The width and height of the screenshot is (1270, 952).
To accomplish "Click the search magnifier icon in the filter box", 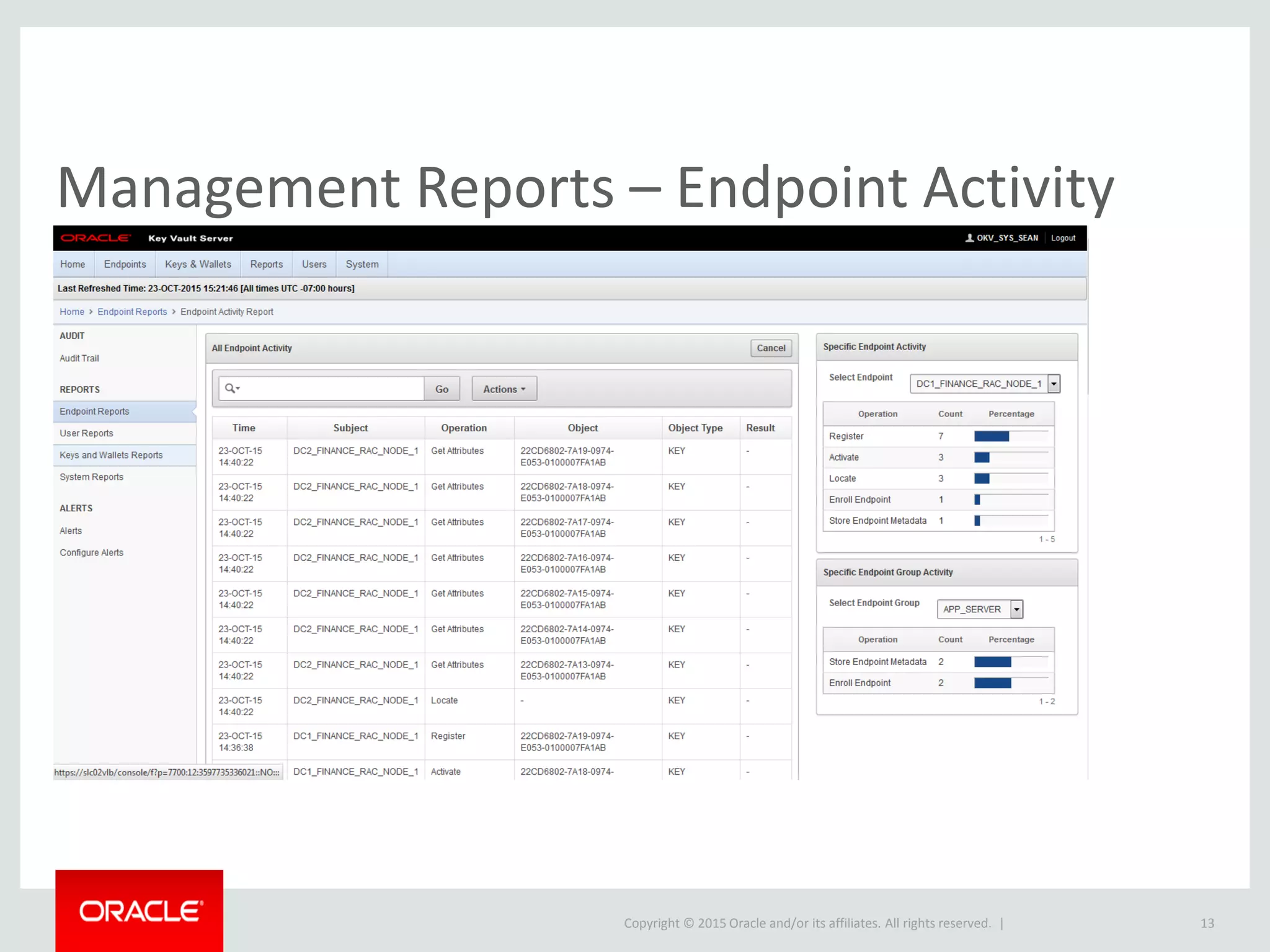I will tap(231, 389).
